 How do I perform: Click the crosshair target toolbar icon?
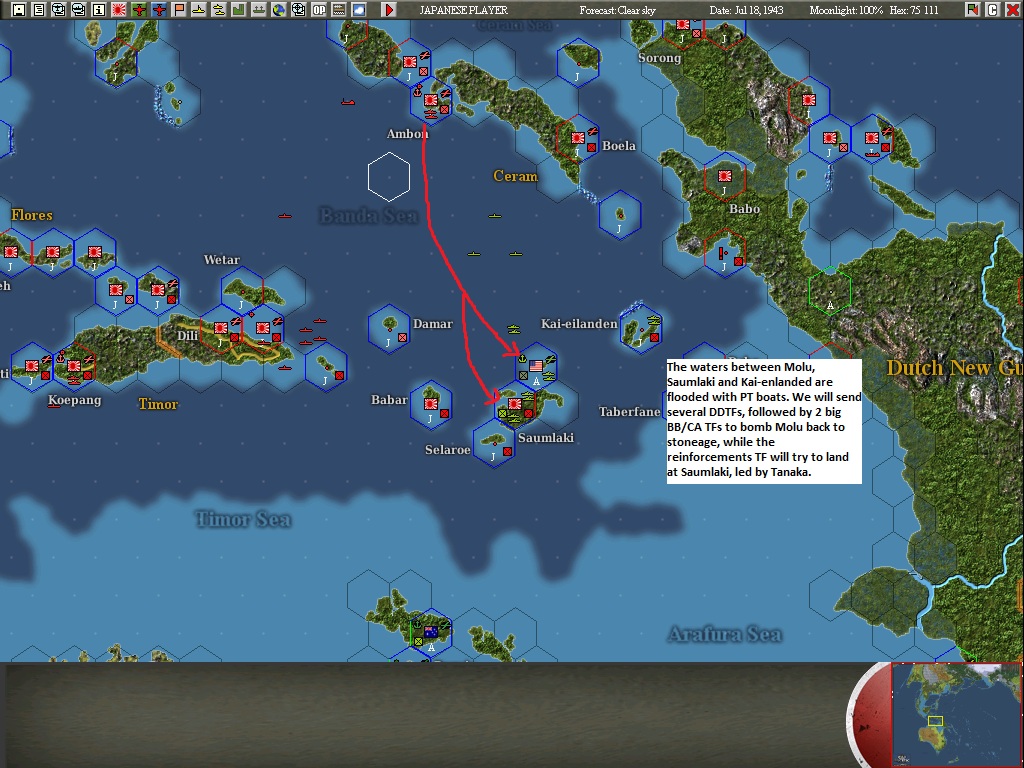tap(298, 10)
